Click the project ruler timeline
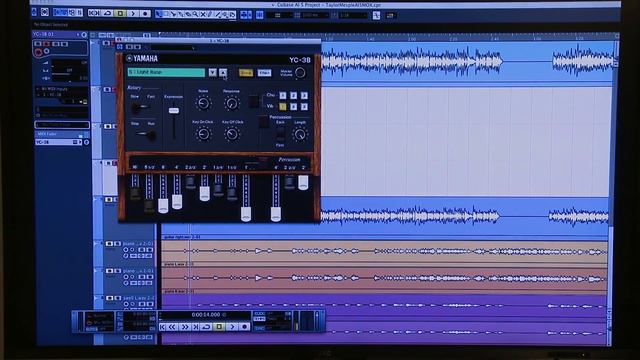The width and height of the screenshot is (640, 360). [x=388, y=37]
